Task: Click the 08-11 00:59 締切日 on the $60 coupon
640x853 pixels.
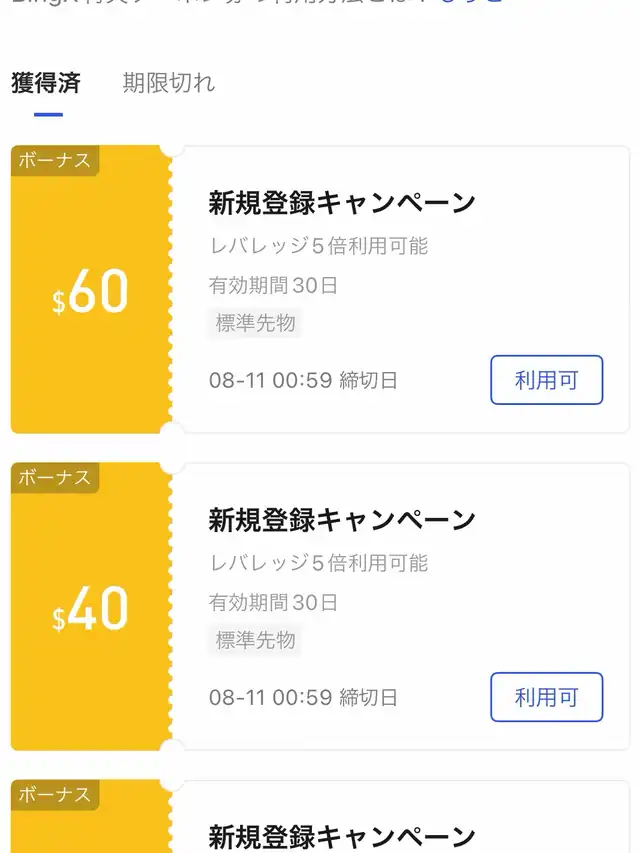Action: point(303,380)
